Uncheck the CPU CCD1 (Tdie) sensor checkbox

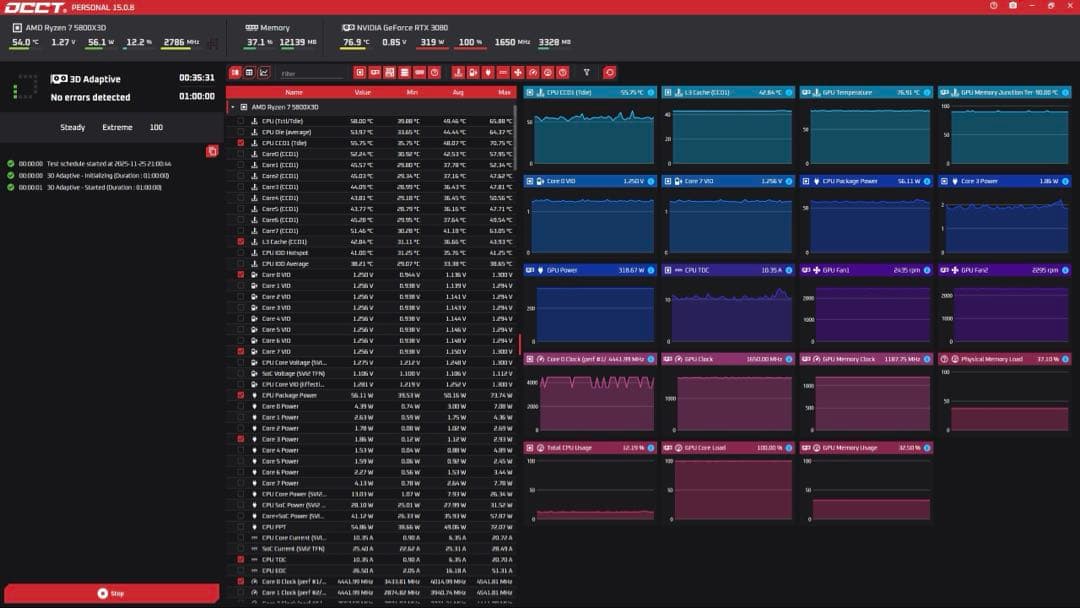(240, 143)
